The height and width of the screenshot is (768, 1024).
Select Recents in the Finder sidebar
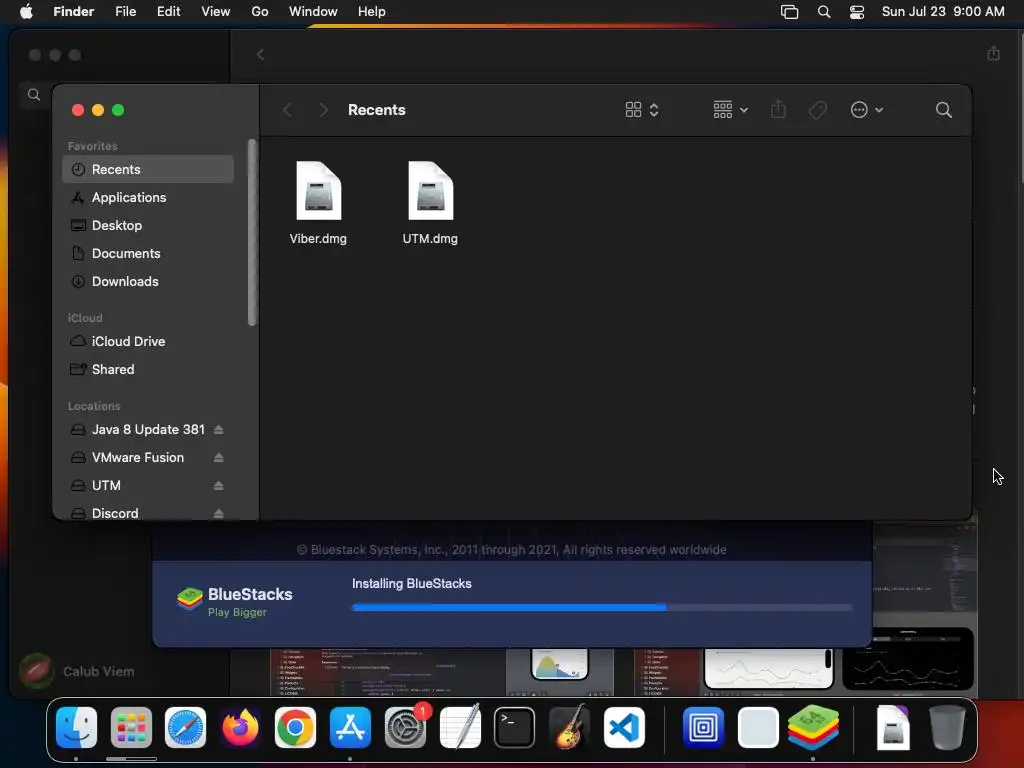coord(148,169)
